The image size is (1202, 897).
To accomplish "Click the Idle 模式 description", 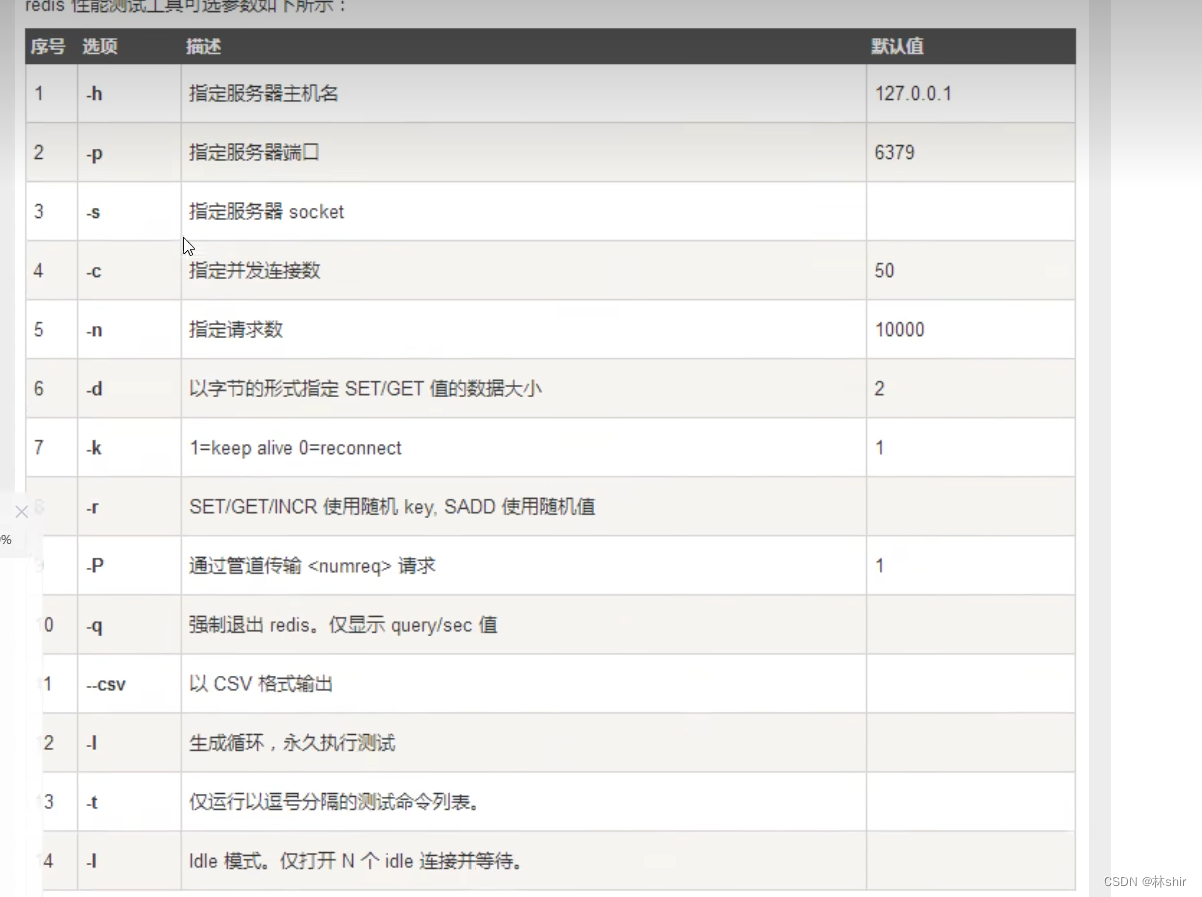I will pyautogui.click(x=356, y=861).
